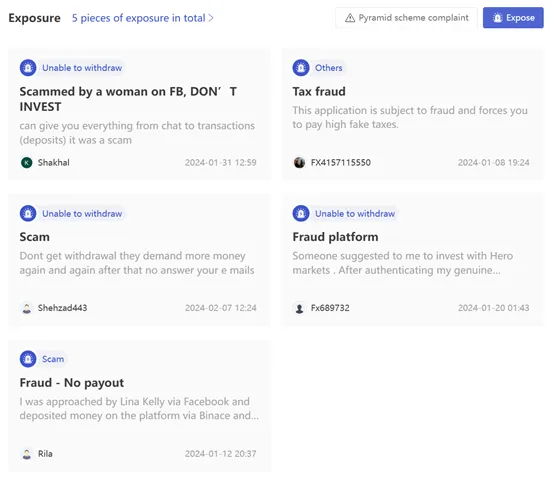Click Rila's user avatar
Screen dimensions: 554x481
(x=26, y=453)
